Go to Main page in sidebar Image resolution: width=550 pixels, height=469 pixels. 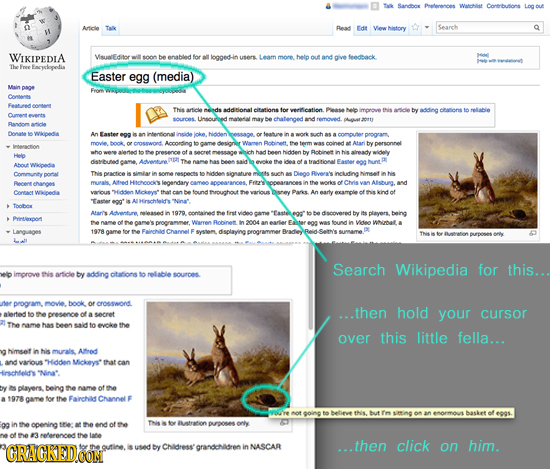pyautogui.click(x=21, y=87)
